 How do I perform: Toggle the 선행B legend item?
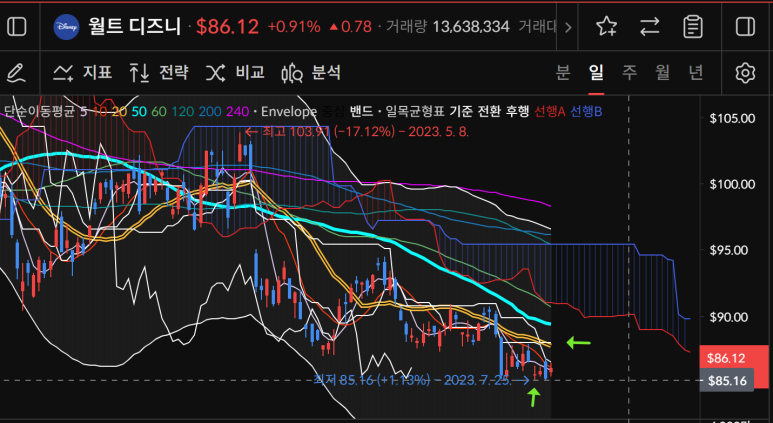[586, 111]
